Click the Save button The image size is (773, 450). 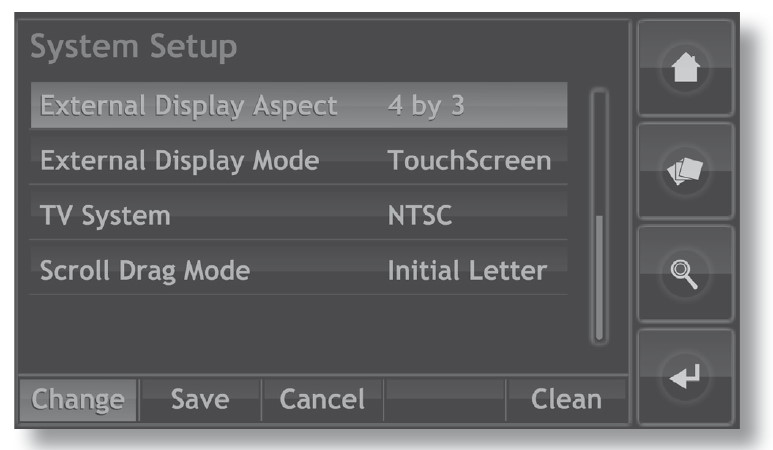point(200,400)
